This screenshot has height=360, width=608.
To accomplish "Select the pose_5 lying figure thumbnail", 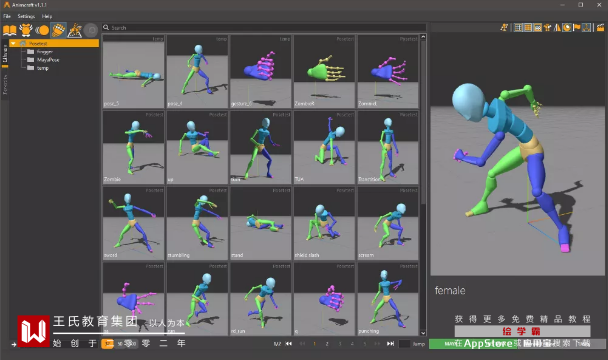I will point(133,72).
